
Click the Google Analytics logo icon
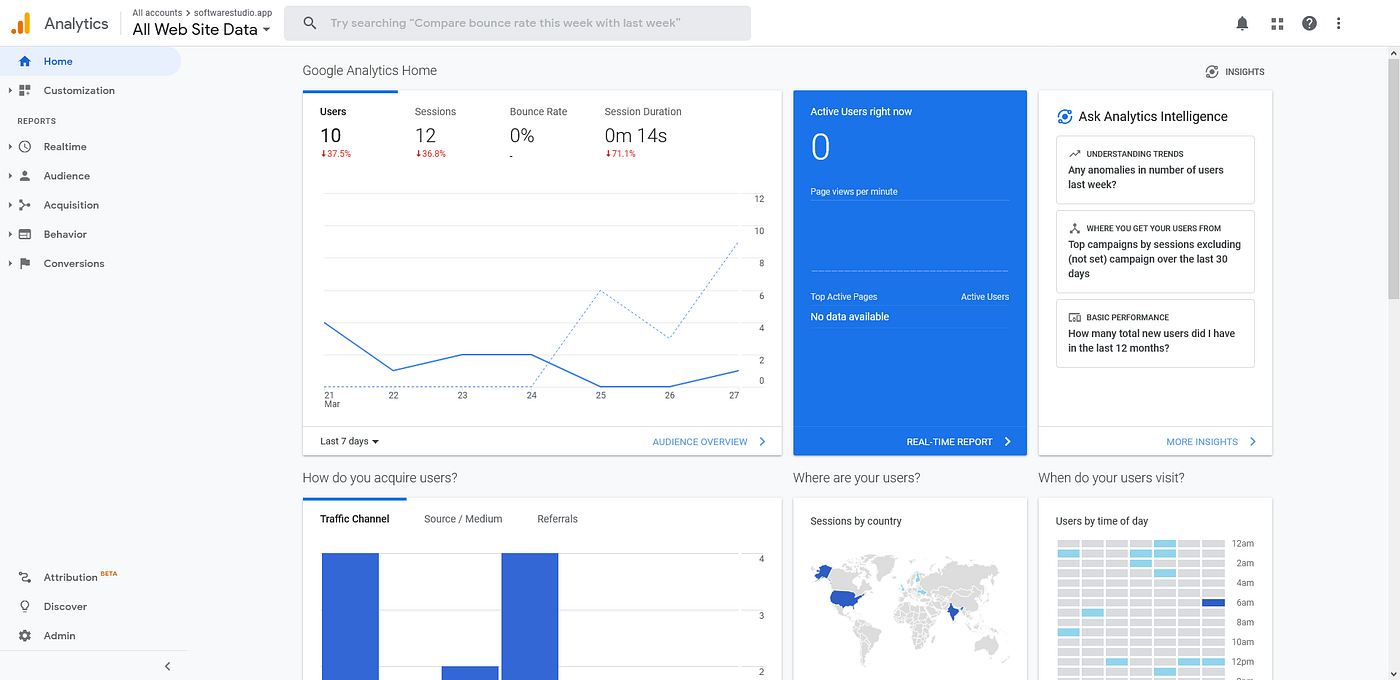[20, 23]
